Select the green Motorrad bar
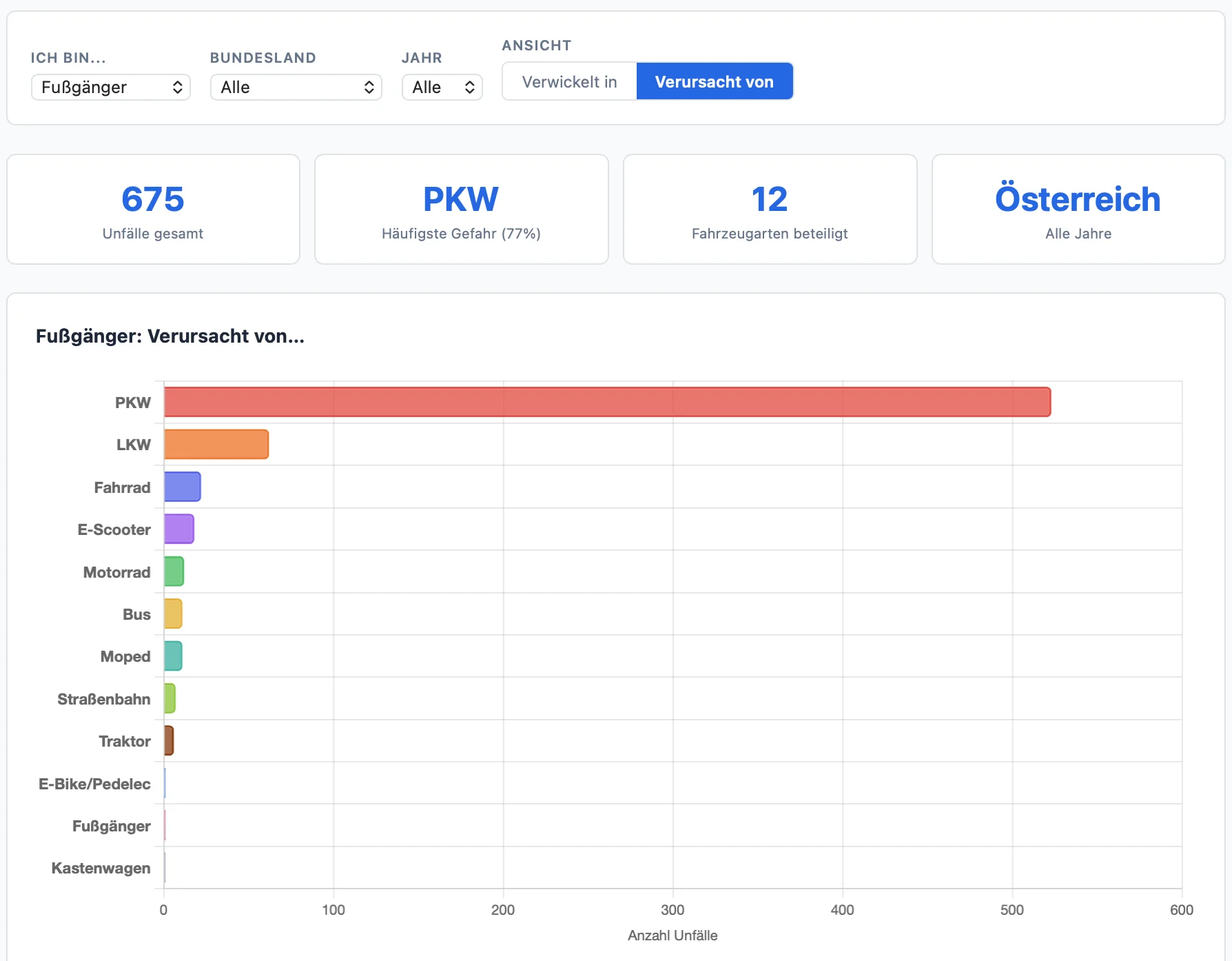This screenshot has width=1232, height=961. pyautogui.click(x=174, y=572)
